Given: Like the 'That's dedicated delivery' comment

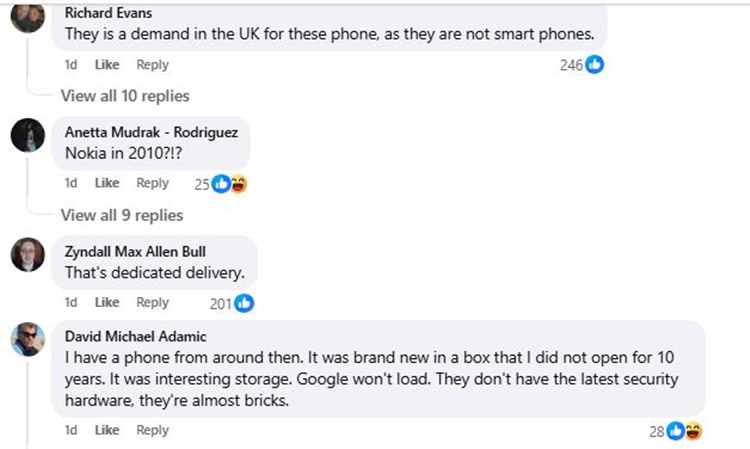Looking at the screenshot, I should coord(107,302).
